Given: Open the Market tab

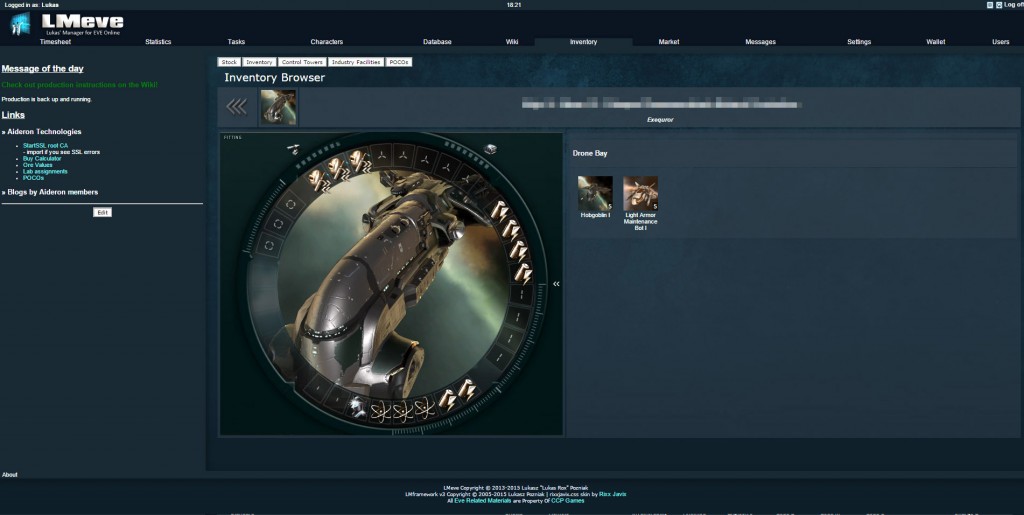Looking at the screenshot, I should pos(669,42).
